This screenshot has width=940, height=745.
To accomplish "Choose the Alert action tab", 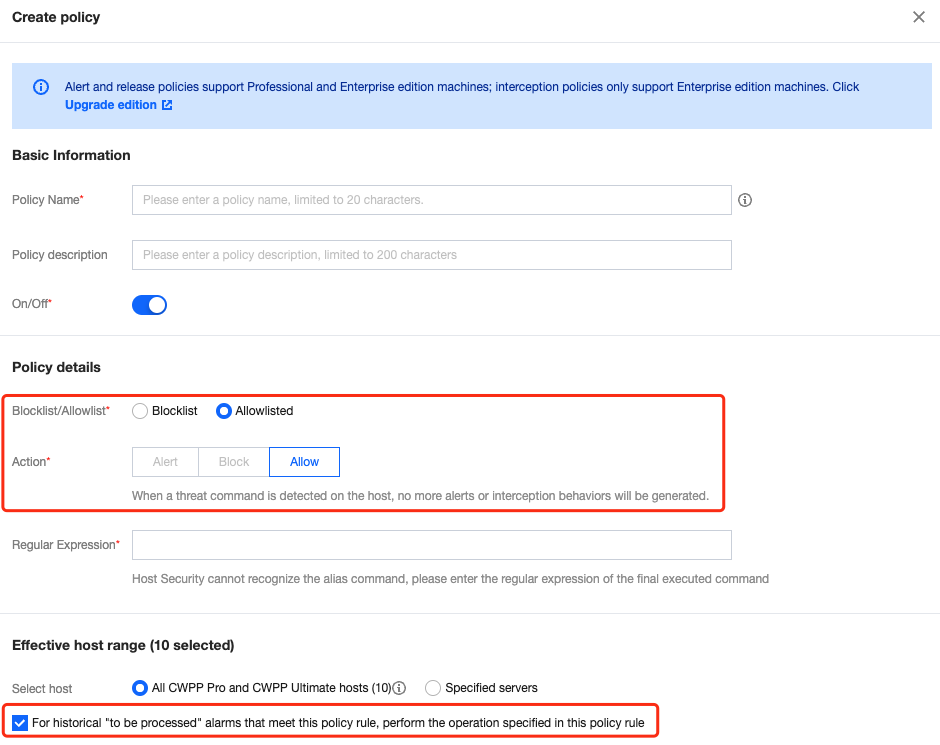I will (x=165, y=462).
